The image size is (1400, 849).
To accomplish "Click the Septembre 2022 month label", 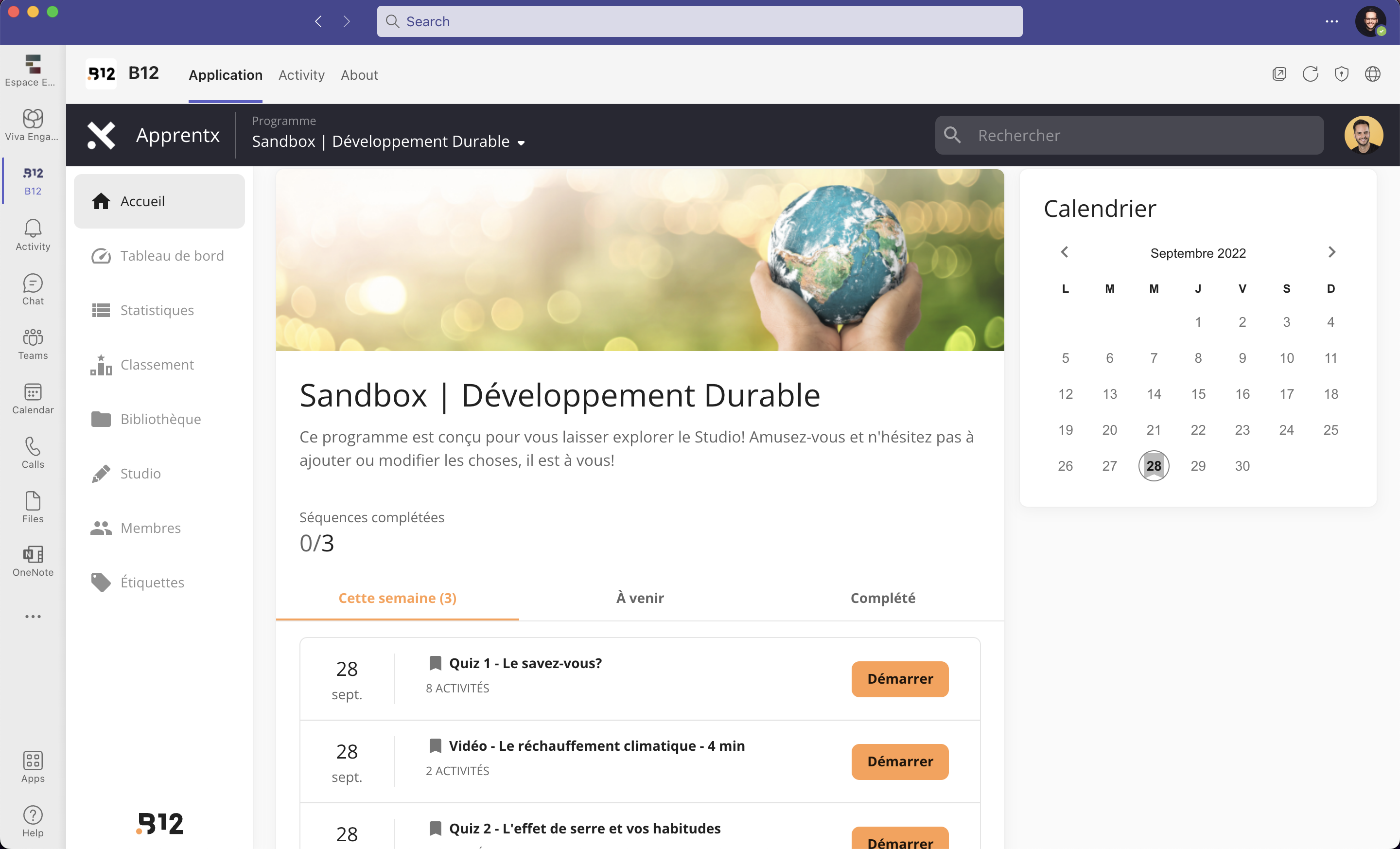I will (1198, 253).
